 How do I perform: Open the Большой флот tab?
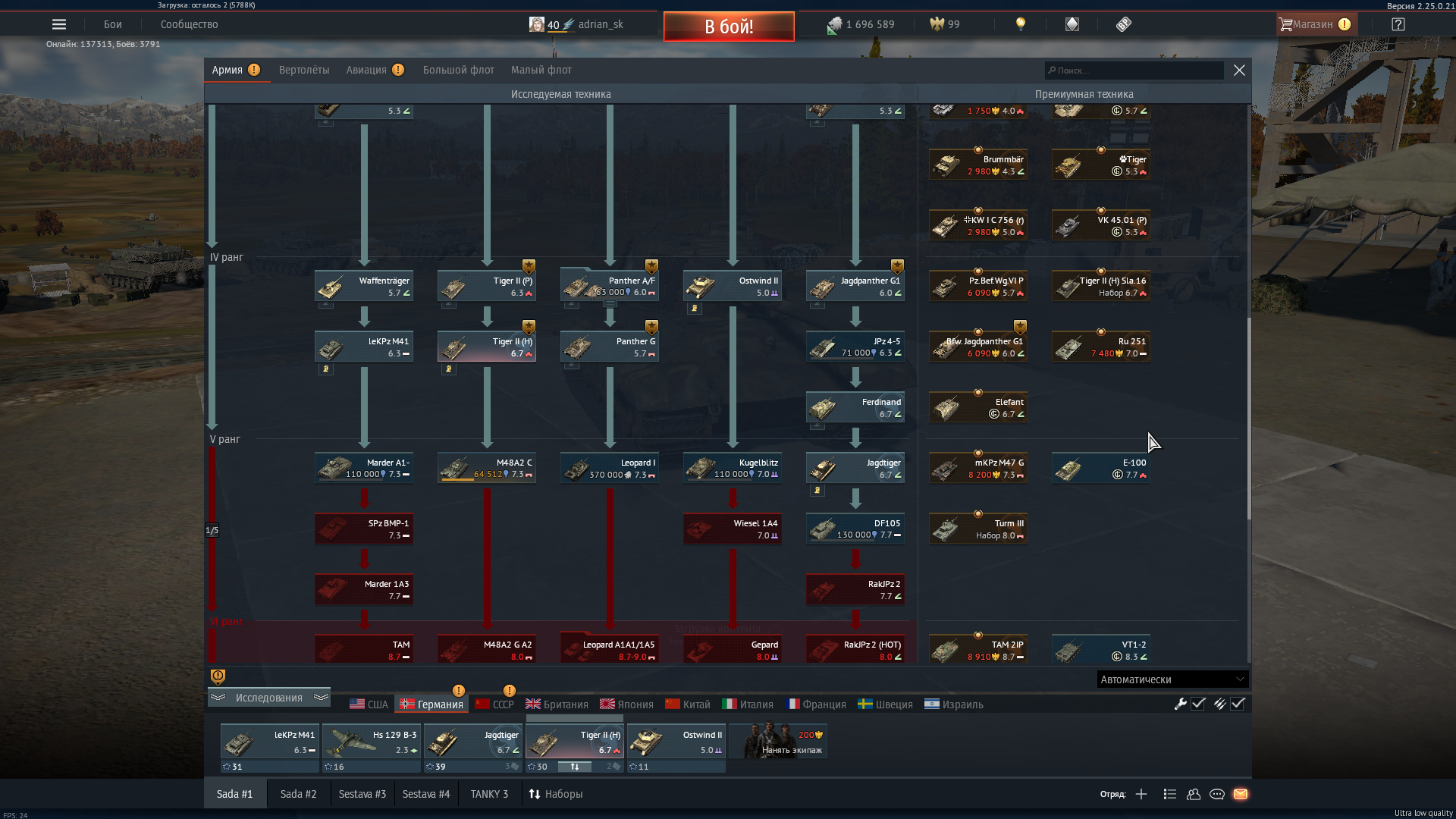coord(459,70)
